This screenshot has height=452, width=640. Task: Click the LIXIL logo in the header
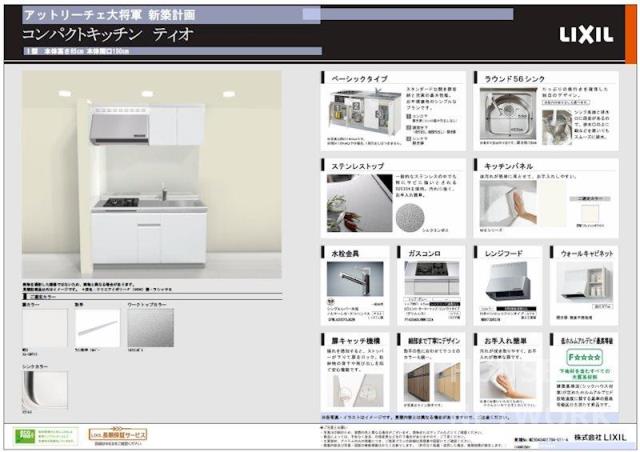click(x=586, y=35)
